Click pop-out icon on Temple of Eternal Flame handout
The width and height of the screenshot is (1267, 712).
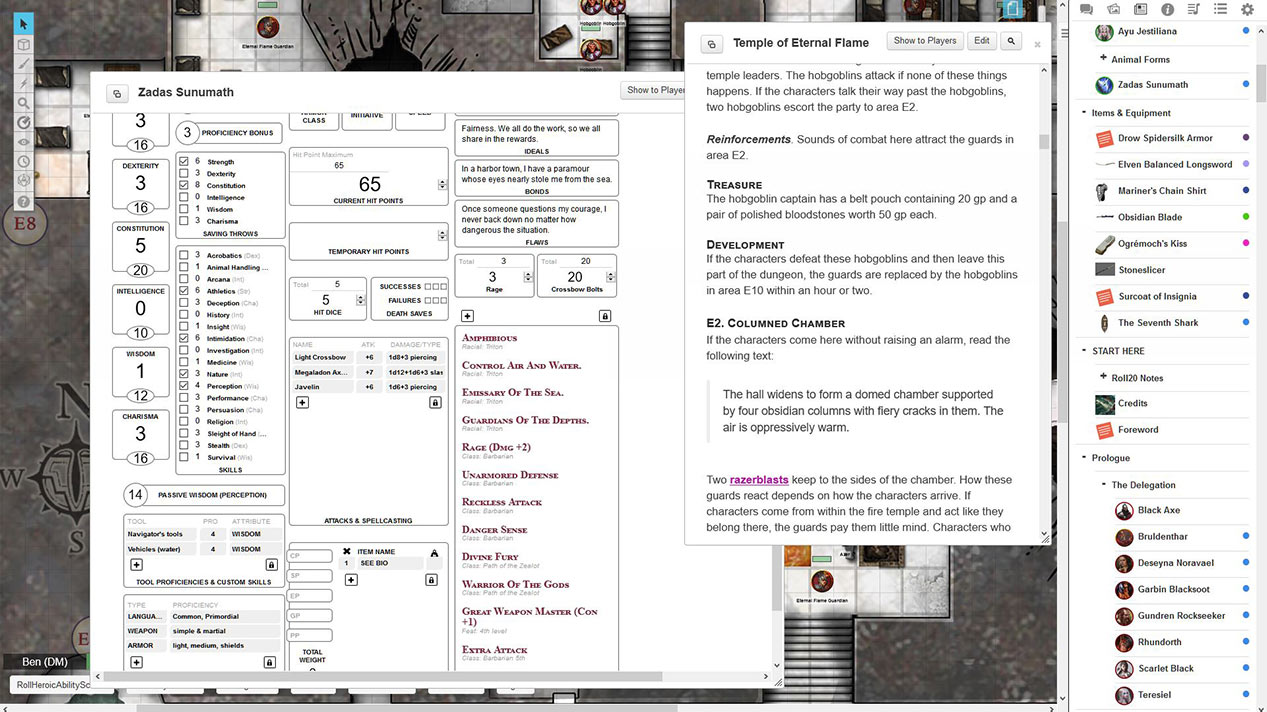click(711, 44)
